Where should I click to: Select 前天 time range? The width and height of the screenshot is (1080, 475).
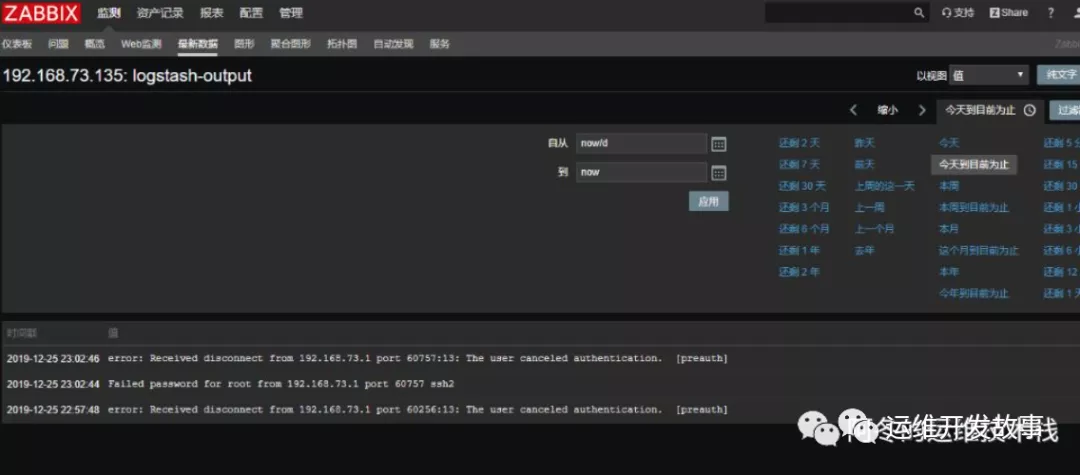click(x=864, y=165)
